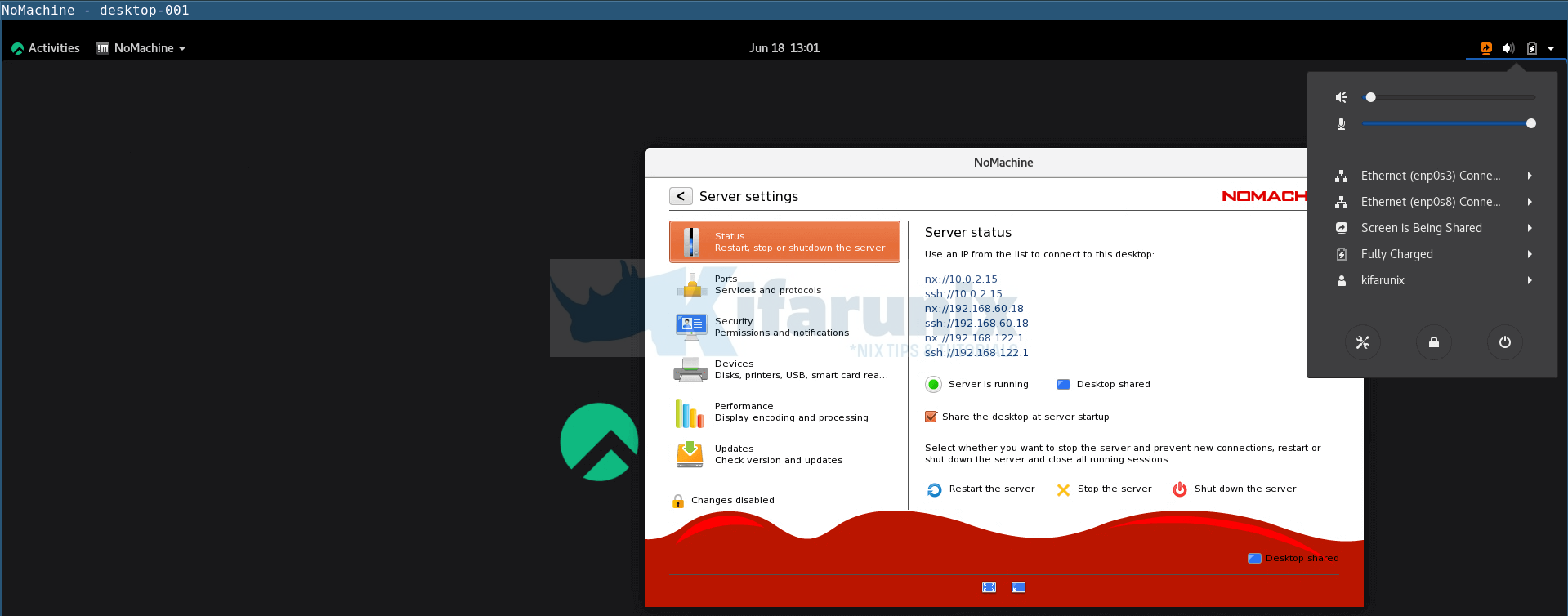
Task: Click the volume speaker tray icon
Action: pyautogui.click(x=1508, y=48)
